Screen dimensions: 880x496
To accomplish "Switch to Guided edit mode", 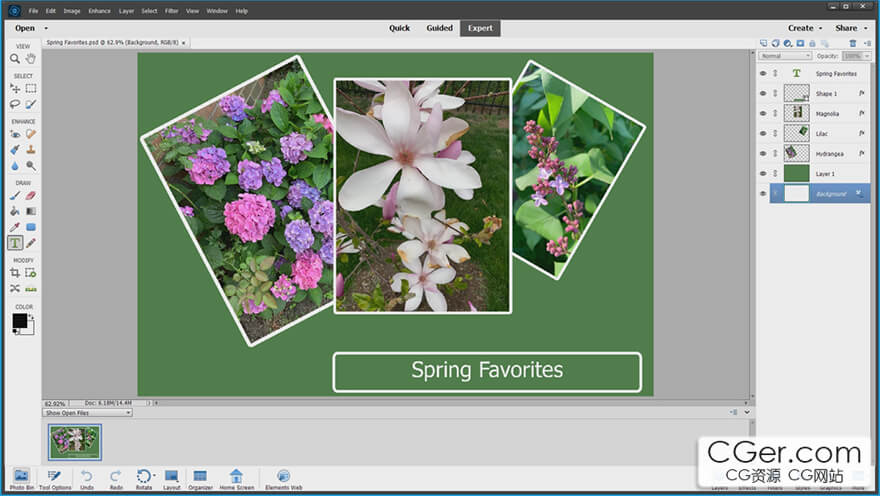I will 439,28.
